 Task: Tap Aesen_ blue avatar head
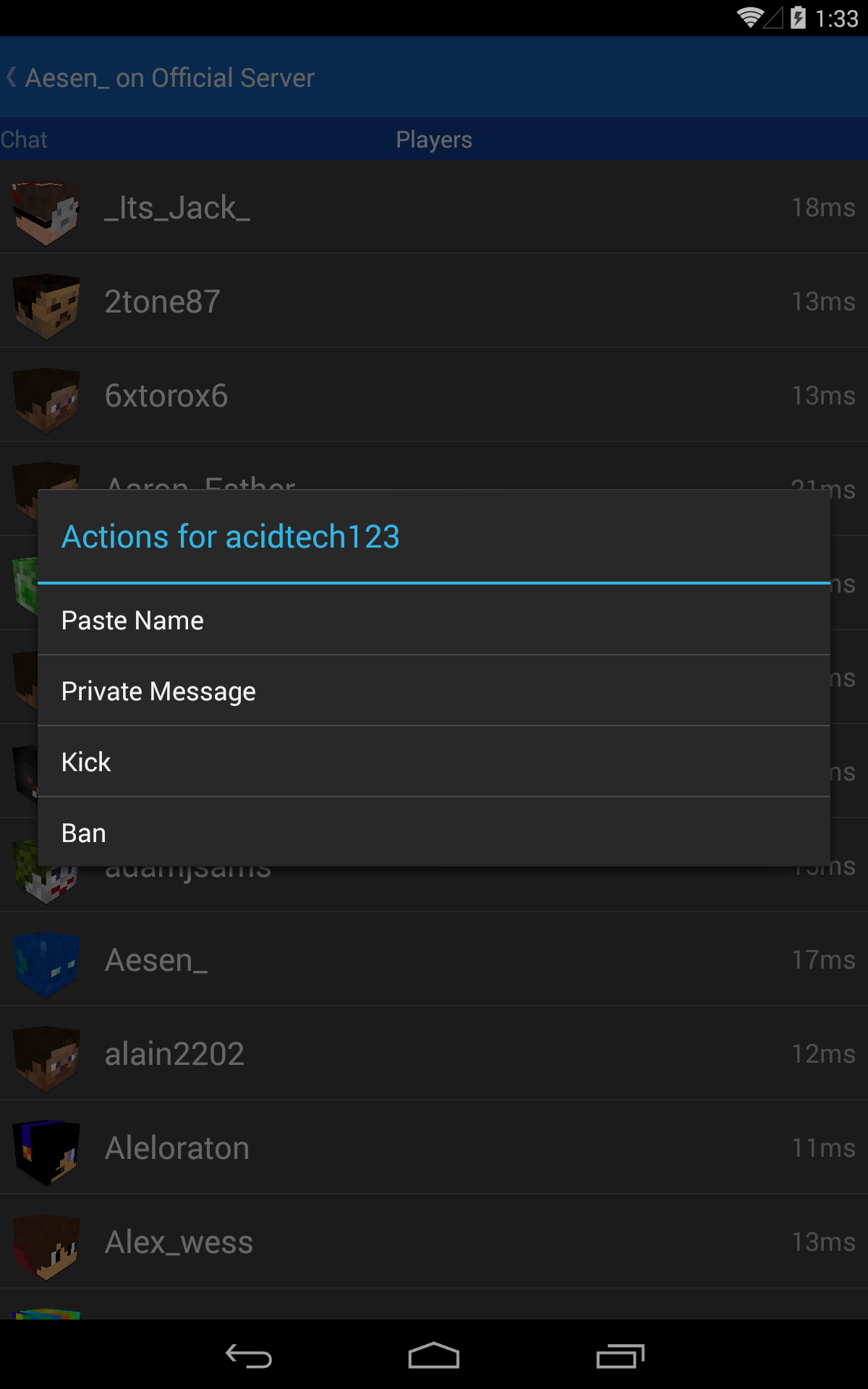coord(46,964)
